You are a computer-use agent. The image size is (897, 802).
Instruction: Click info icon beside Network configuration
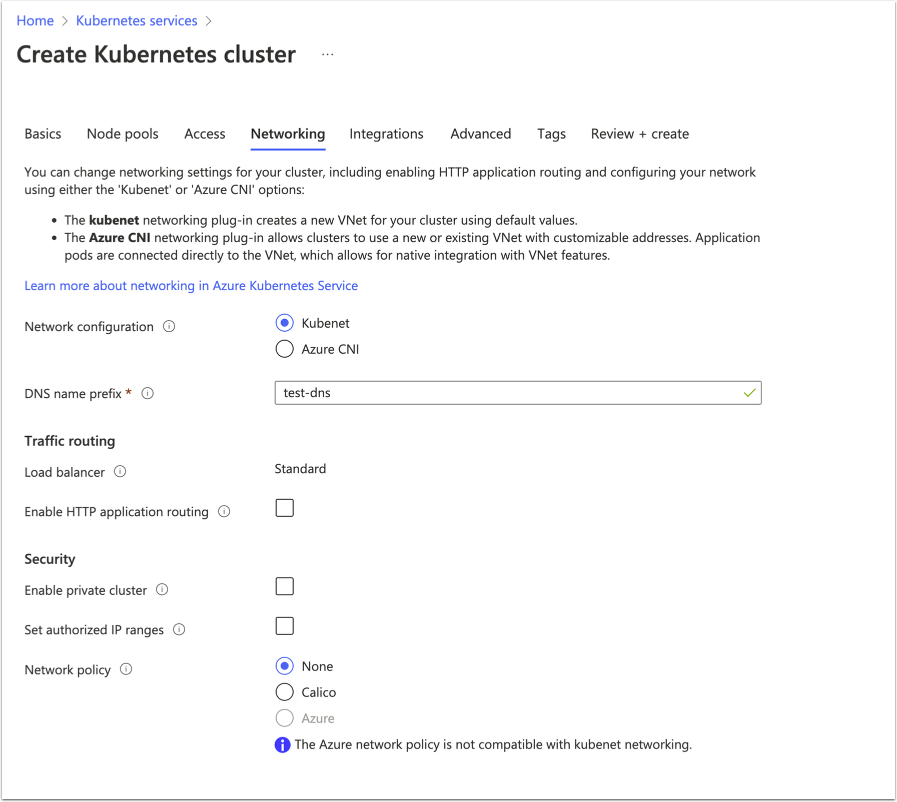click(169, 327)
